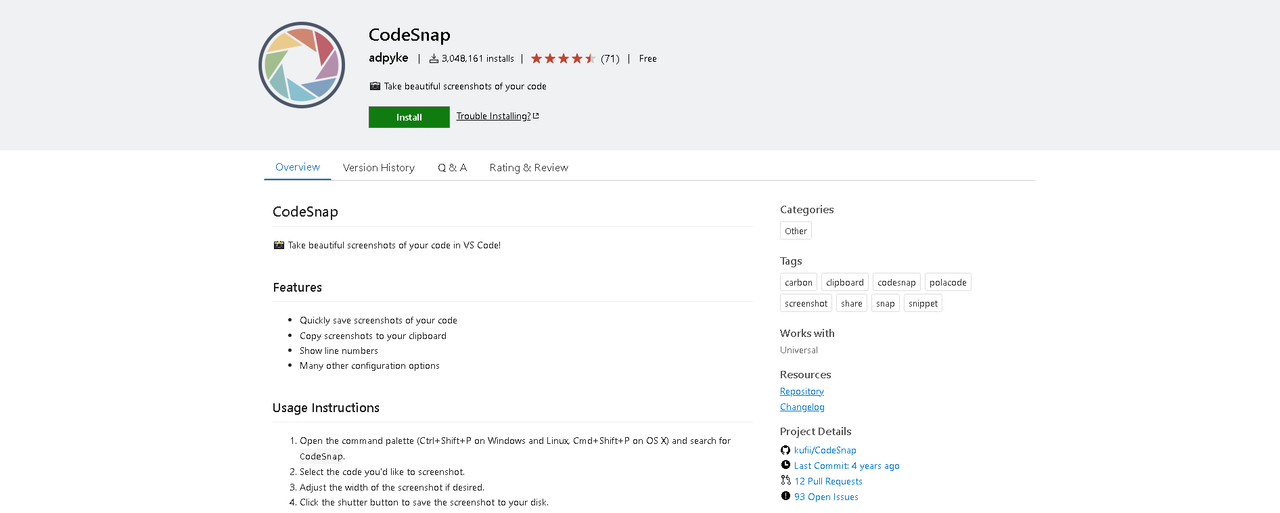Select the clipboard tag

[x=845, y=282]
